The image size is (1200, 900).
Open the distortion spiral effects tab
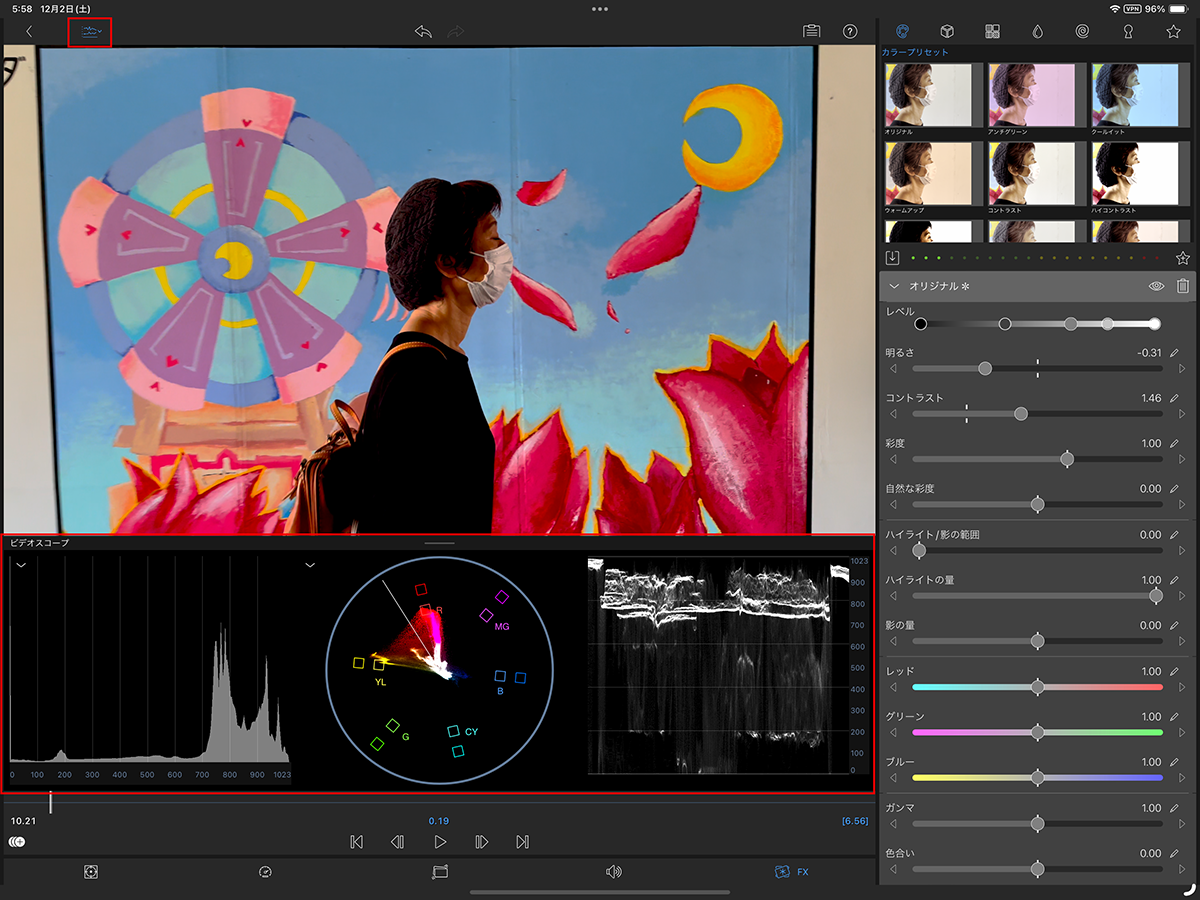[x=1082, y=31]
